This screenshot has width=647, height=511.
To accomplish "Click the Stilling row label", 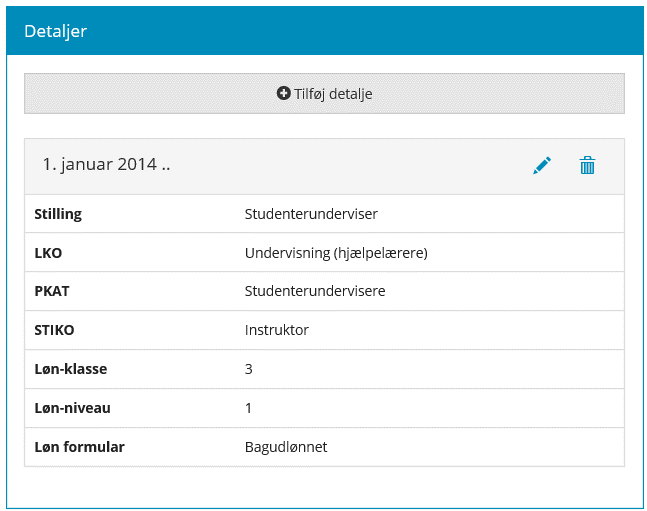I will tap(58, 214).
